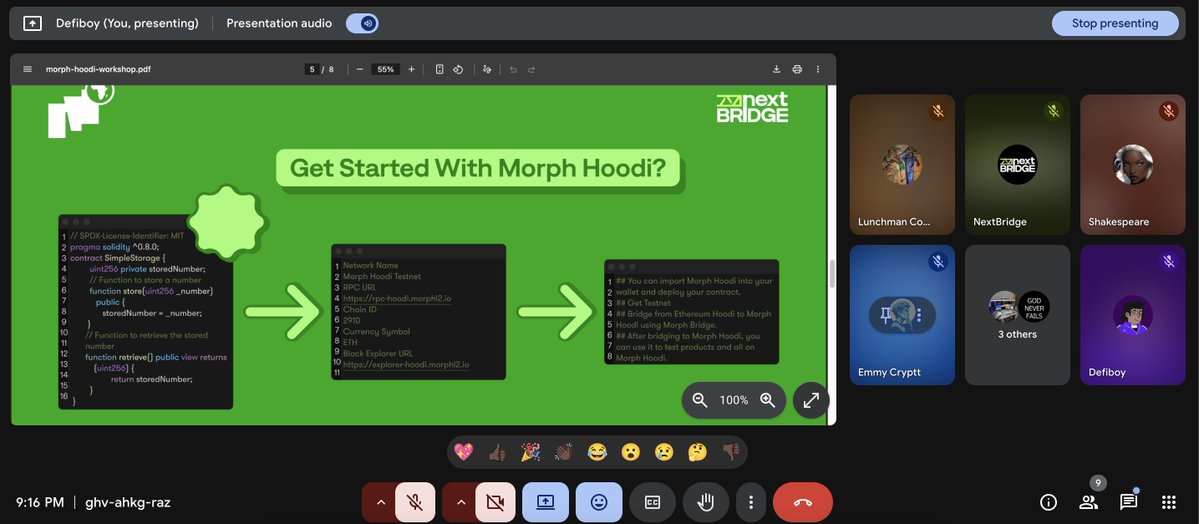Click the fit to page icon

[440, 69]
